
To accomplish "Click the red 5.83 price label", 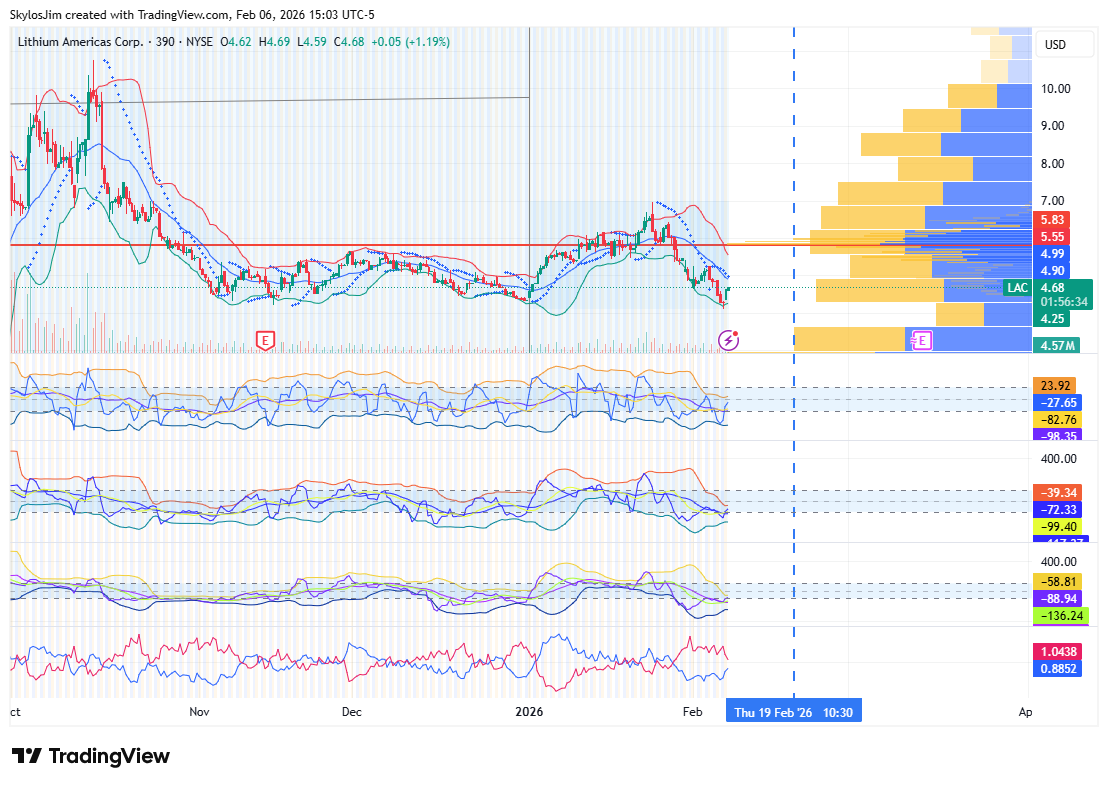I will 1051,220.
